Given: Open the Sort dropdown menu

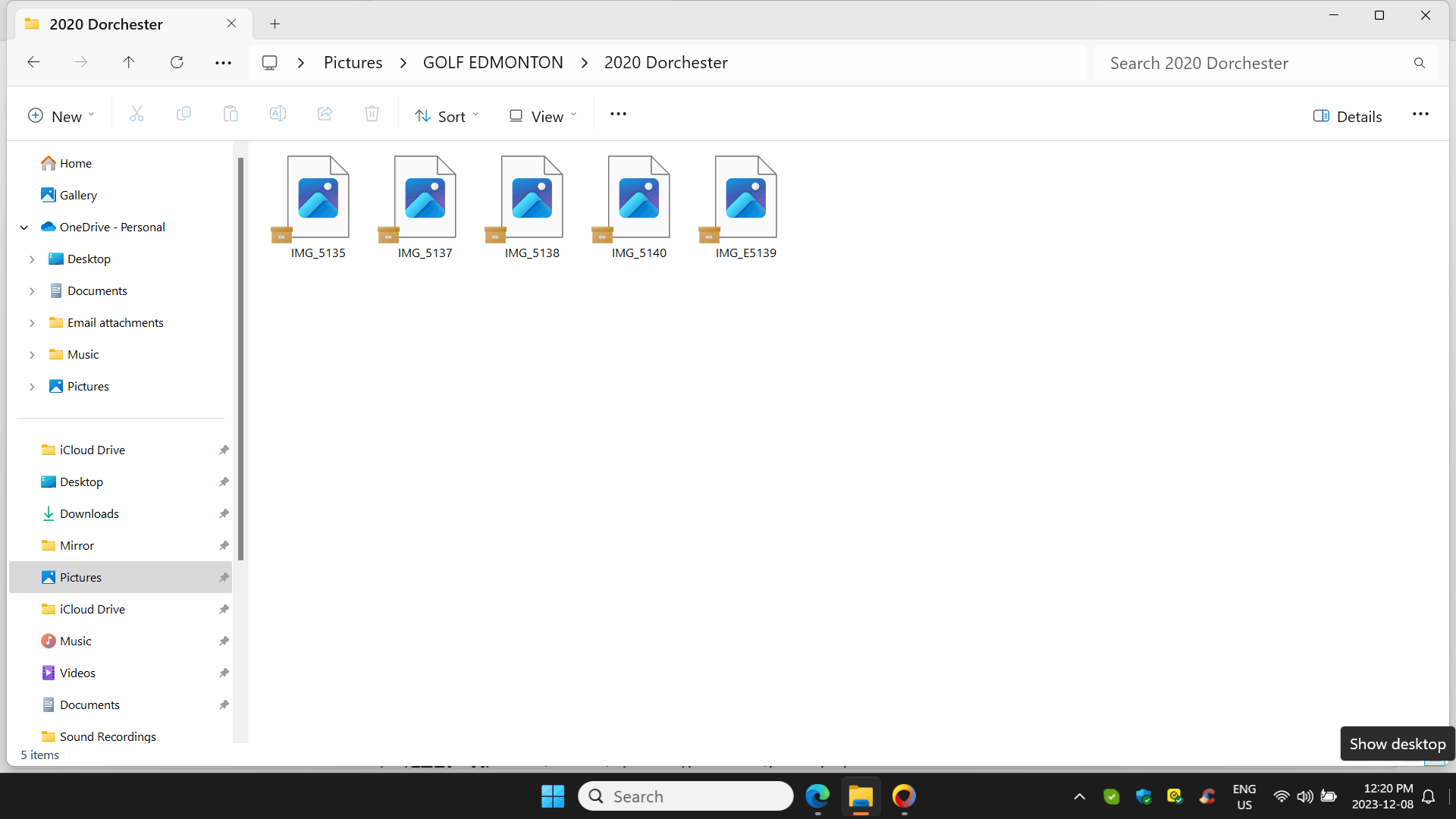Looking at the screenshot, I should [x=447, y=116].
